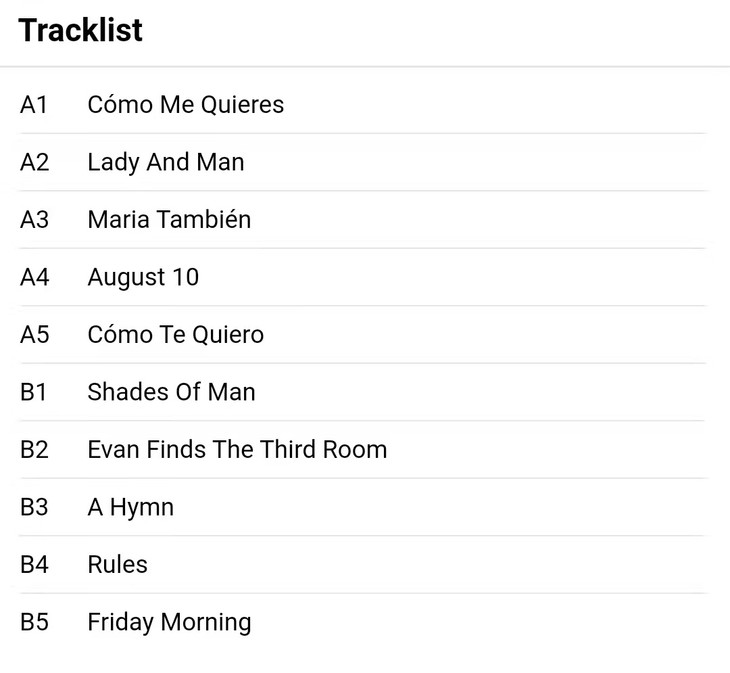
Task: Click the A3 track position
Action: coord(34,220)
